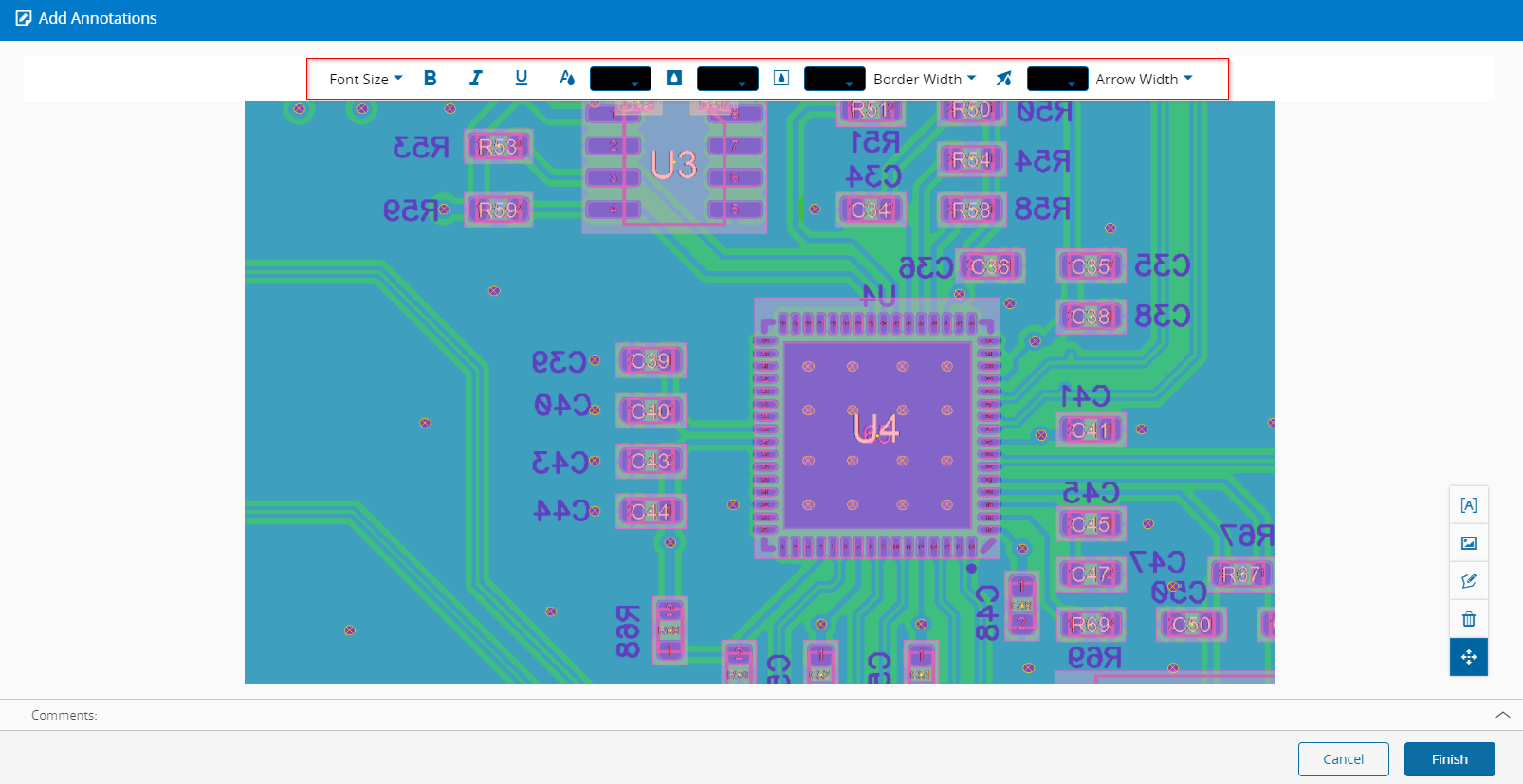Click the fill color droplet icon
Viewport: 1523px width, 784px height.
674,79
